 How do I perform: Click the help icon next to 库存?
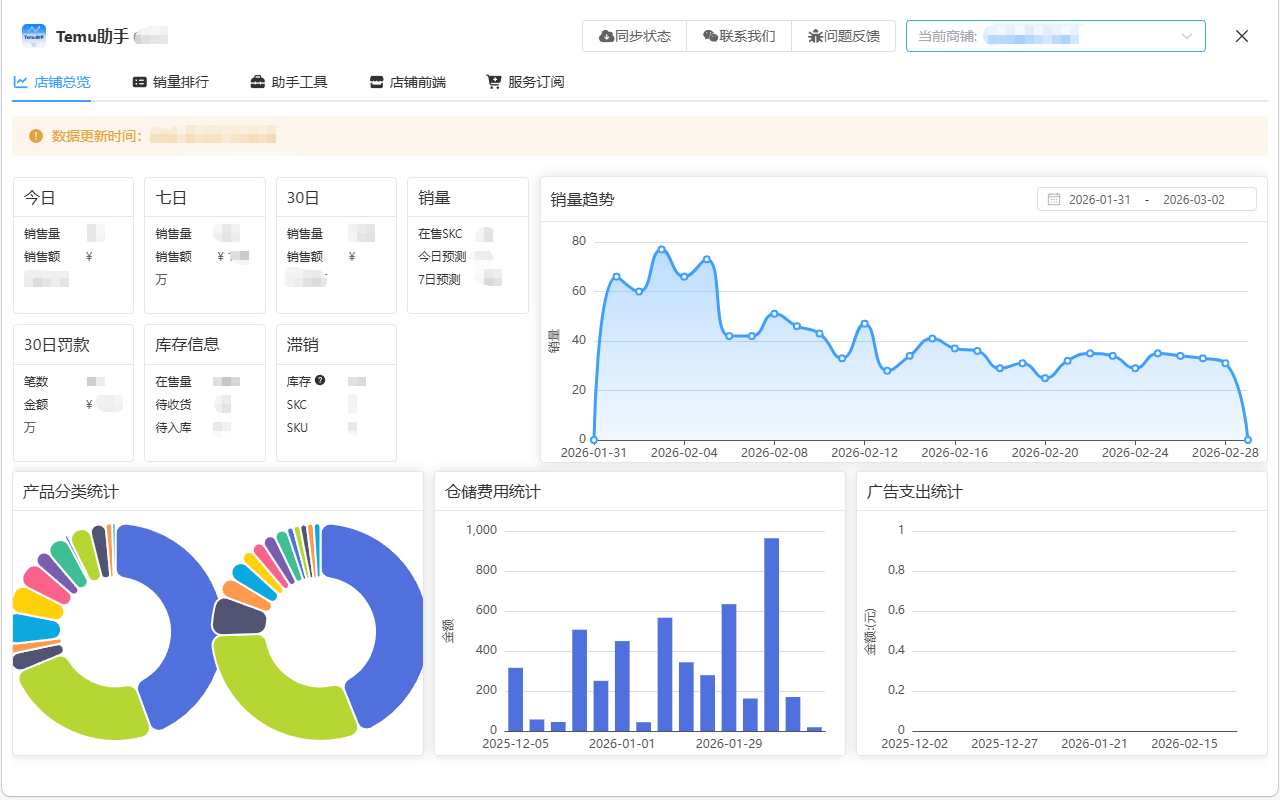[320, 381]
